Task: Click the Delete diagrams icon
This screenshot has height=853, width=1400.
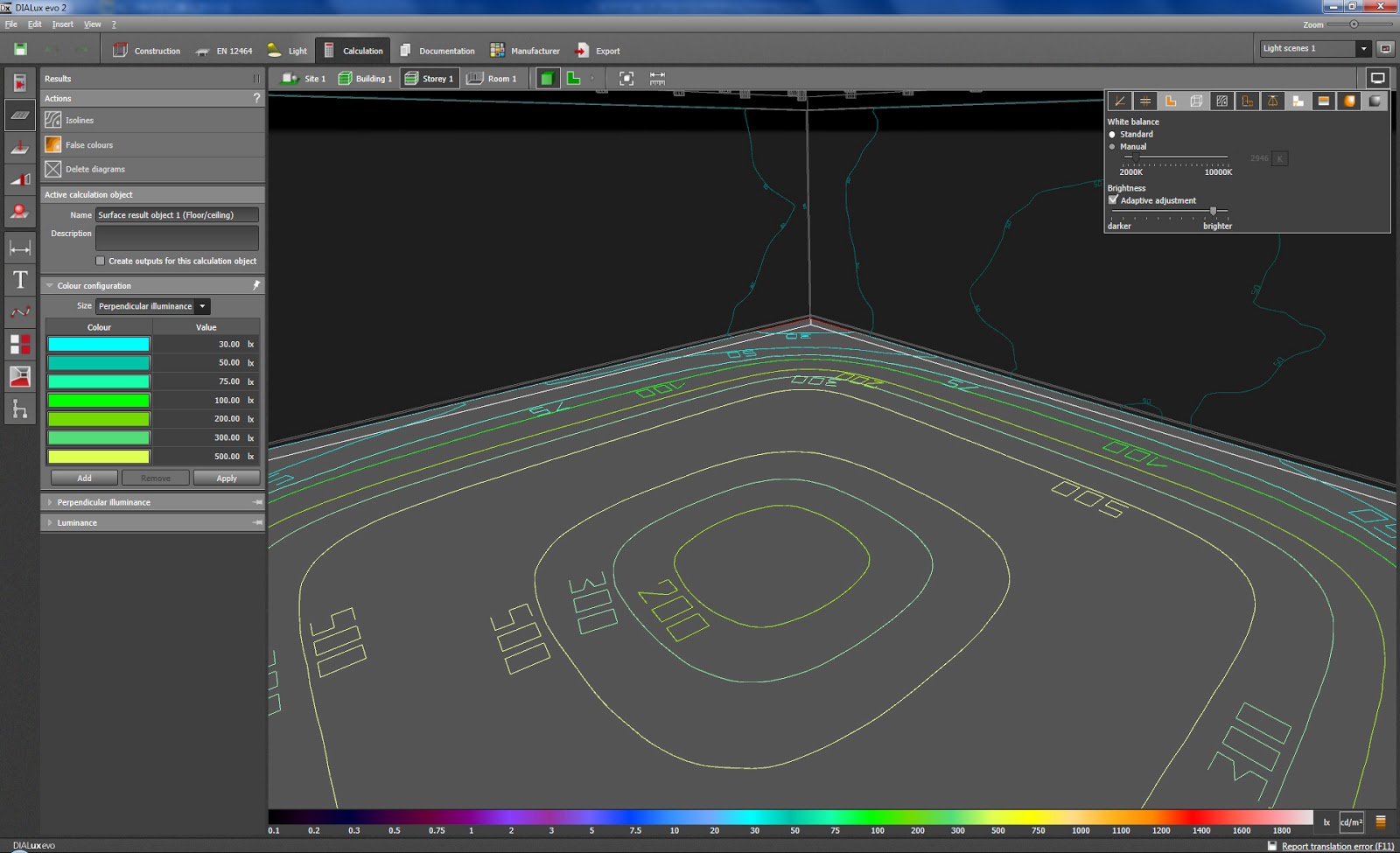Action: [x=53, y=169]
